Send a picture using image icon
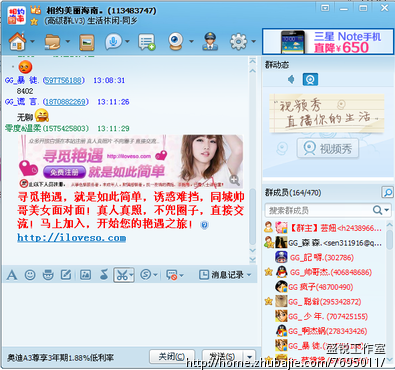This screenshot has height=370, width=395. (x=86, y=275)
